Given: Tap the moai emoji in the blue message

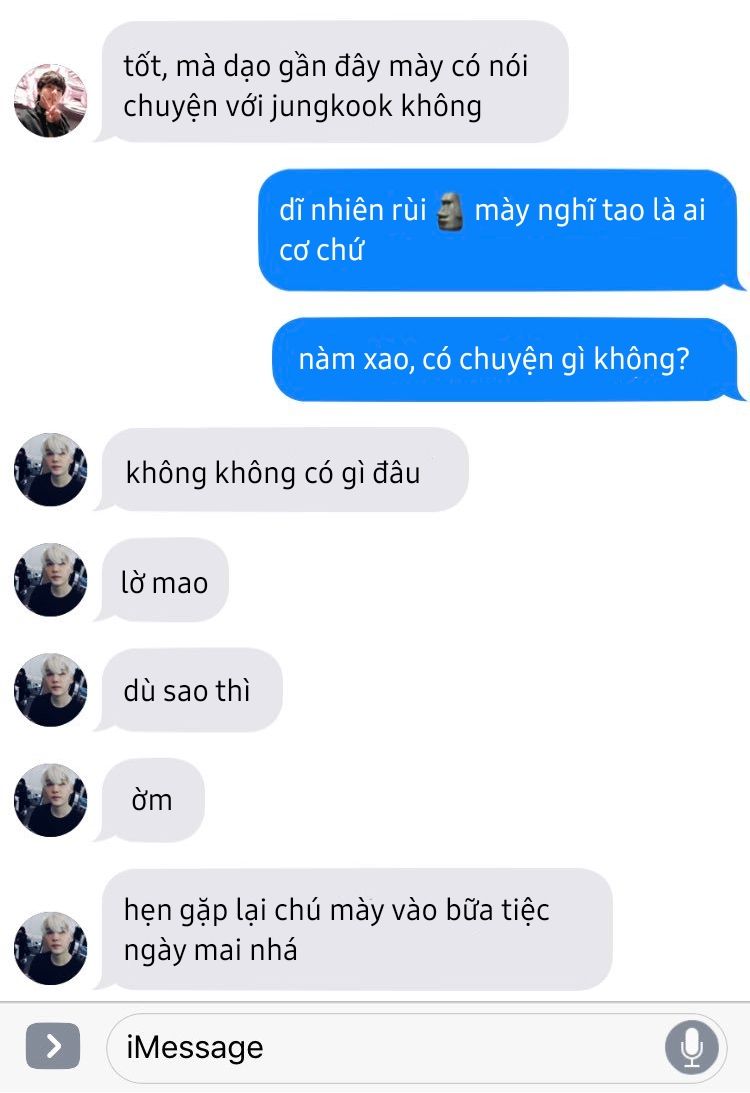Looking at the screenshot, I should (450, 211).
